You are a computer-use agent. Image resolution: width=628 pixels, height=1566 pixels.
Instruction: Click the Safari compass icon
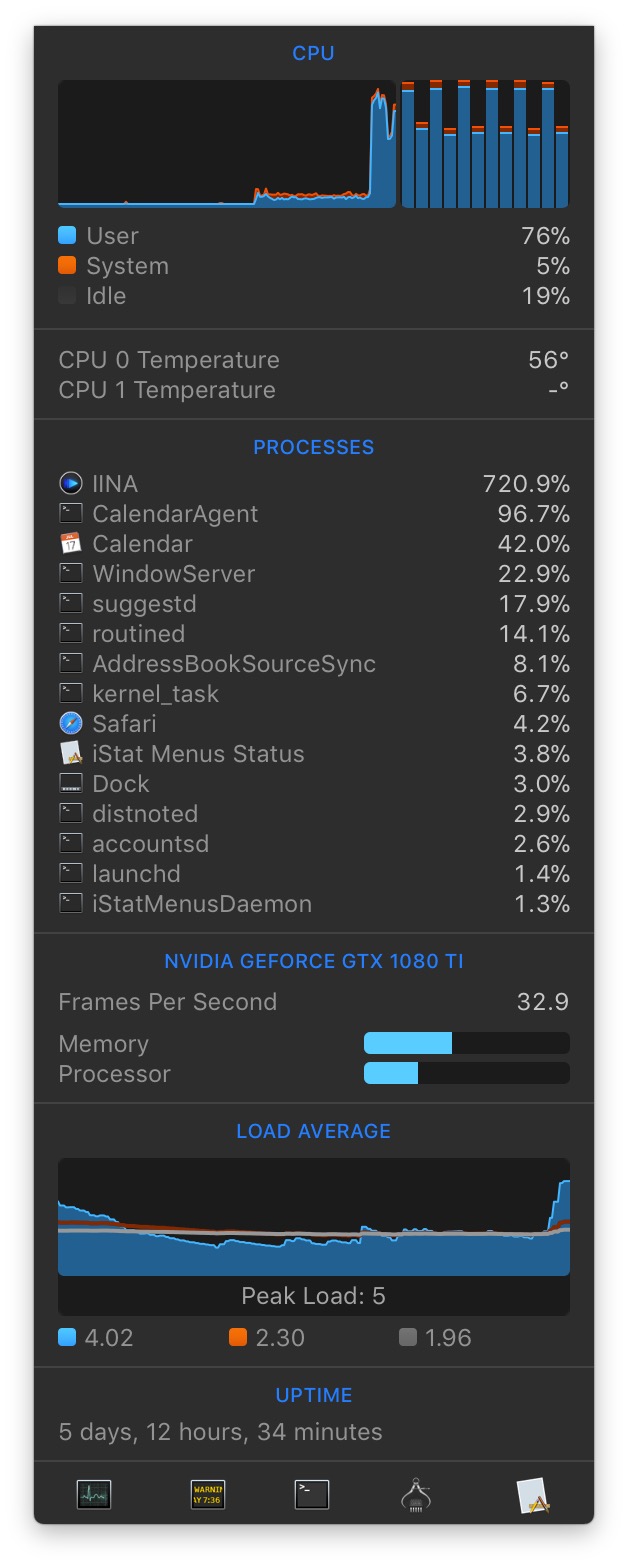(x=70, y=724)
